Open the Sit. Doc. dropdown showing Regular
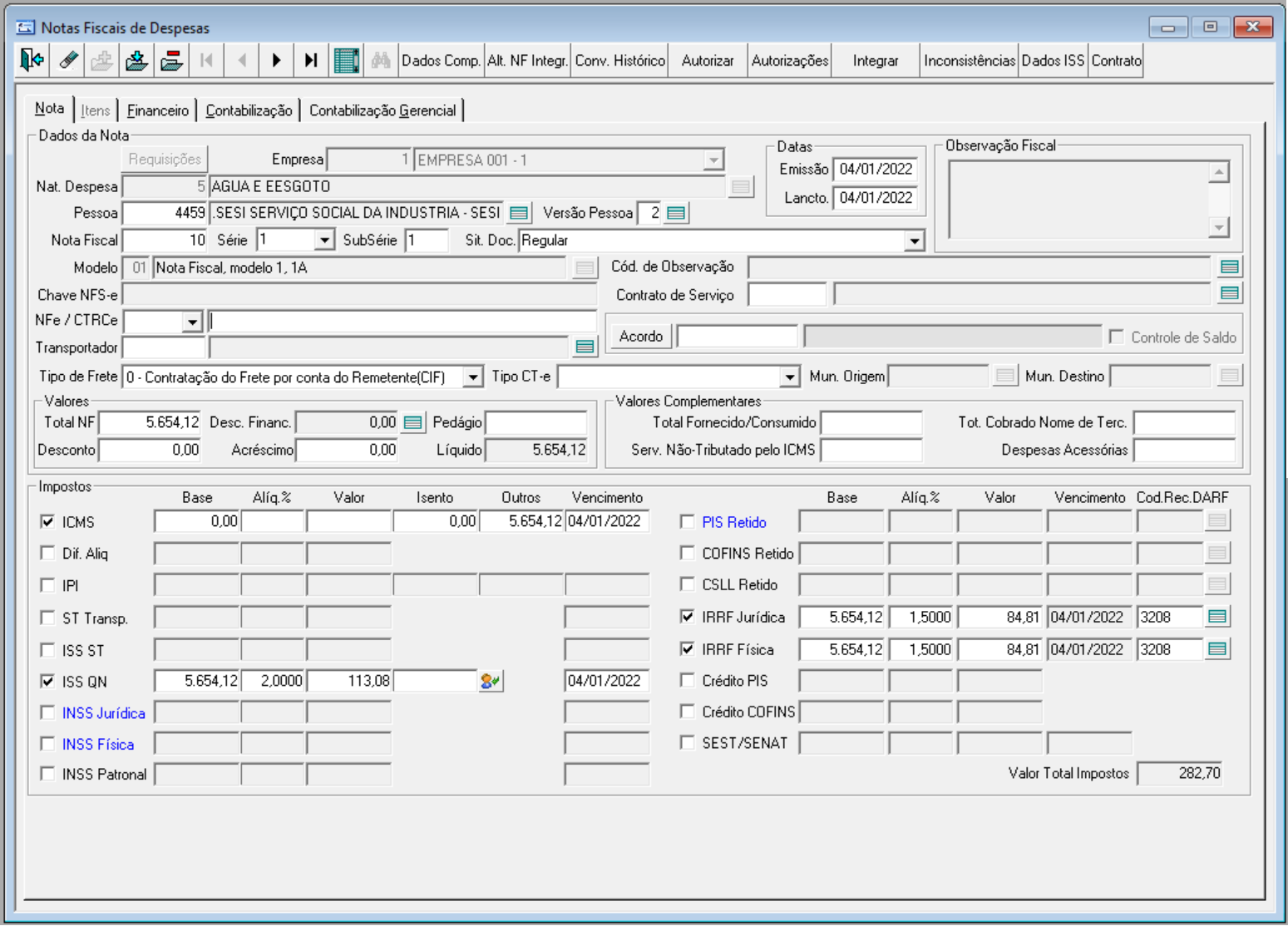Screen dimensions: 1288x926 [914, 241]
